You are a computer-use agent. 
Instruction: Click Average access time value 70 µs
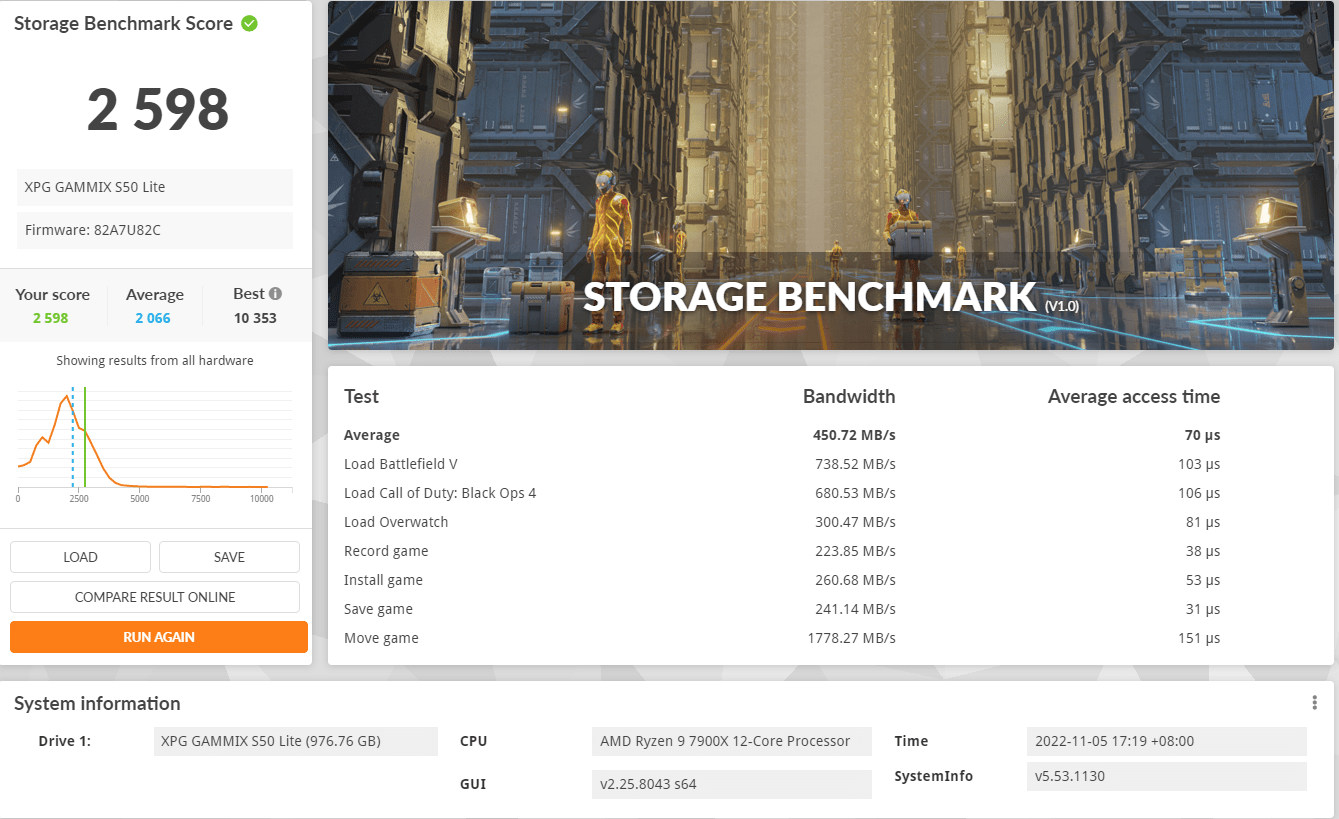[1203, 435]
